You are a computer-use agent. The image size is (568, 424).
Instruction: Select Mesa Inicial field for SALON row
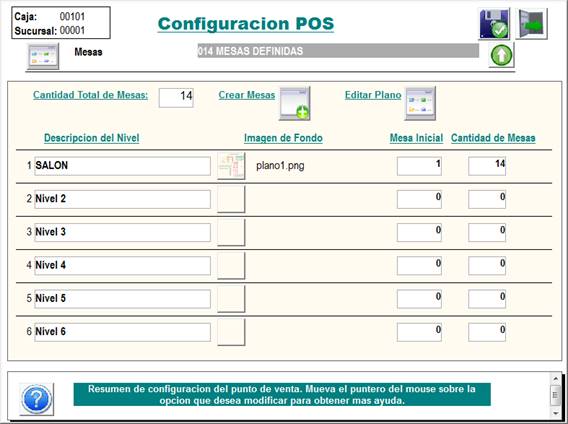coord(419,166)
